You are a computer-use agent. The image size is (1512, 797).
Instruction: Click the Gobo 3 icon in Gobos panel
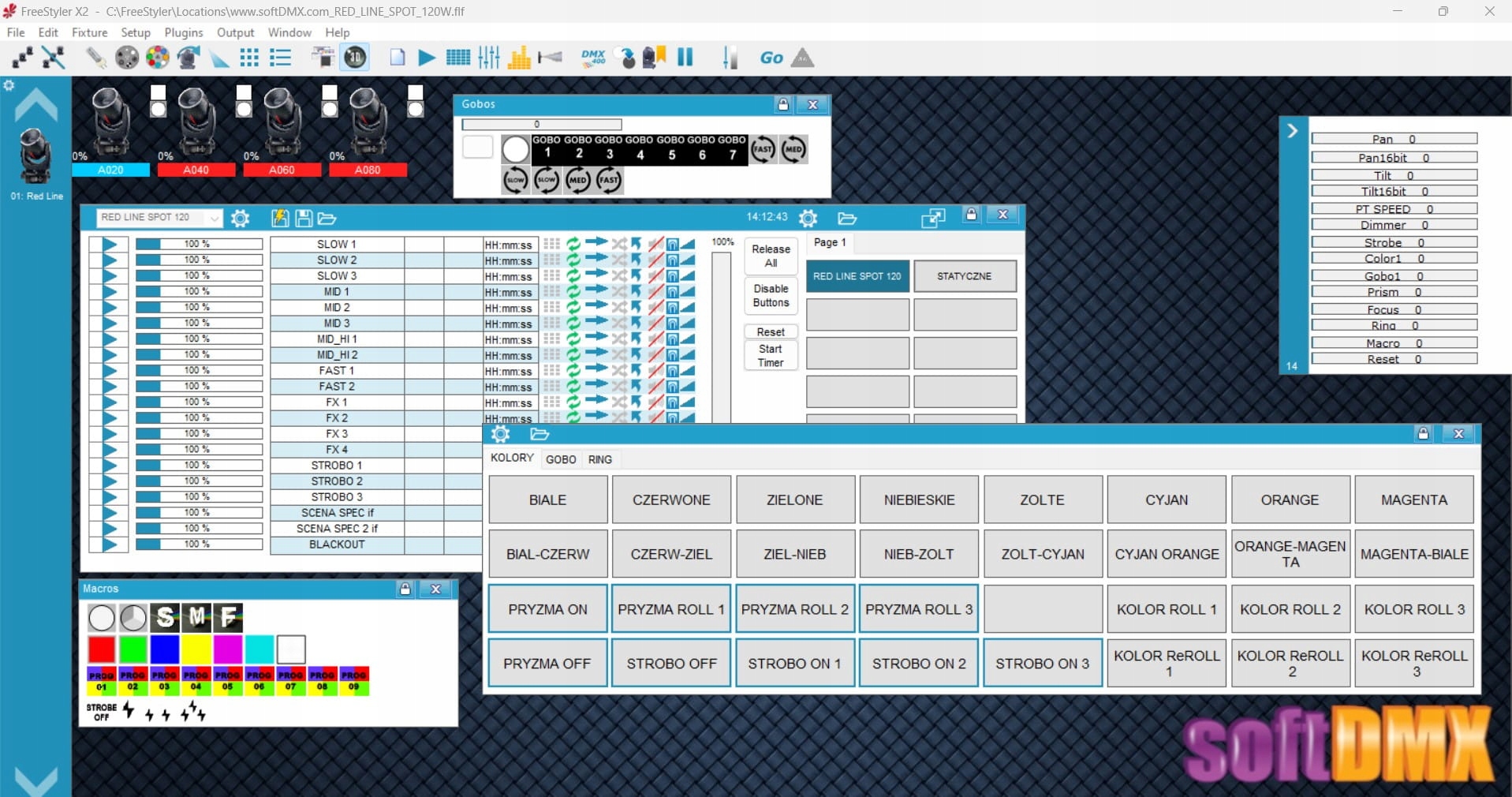click(610, 149)
